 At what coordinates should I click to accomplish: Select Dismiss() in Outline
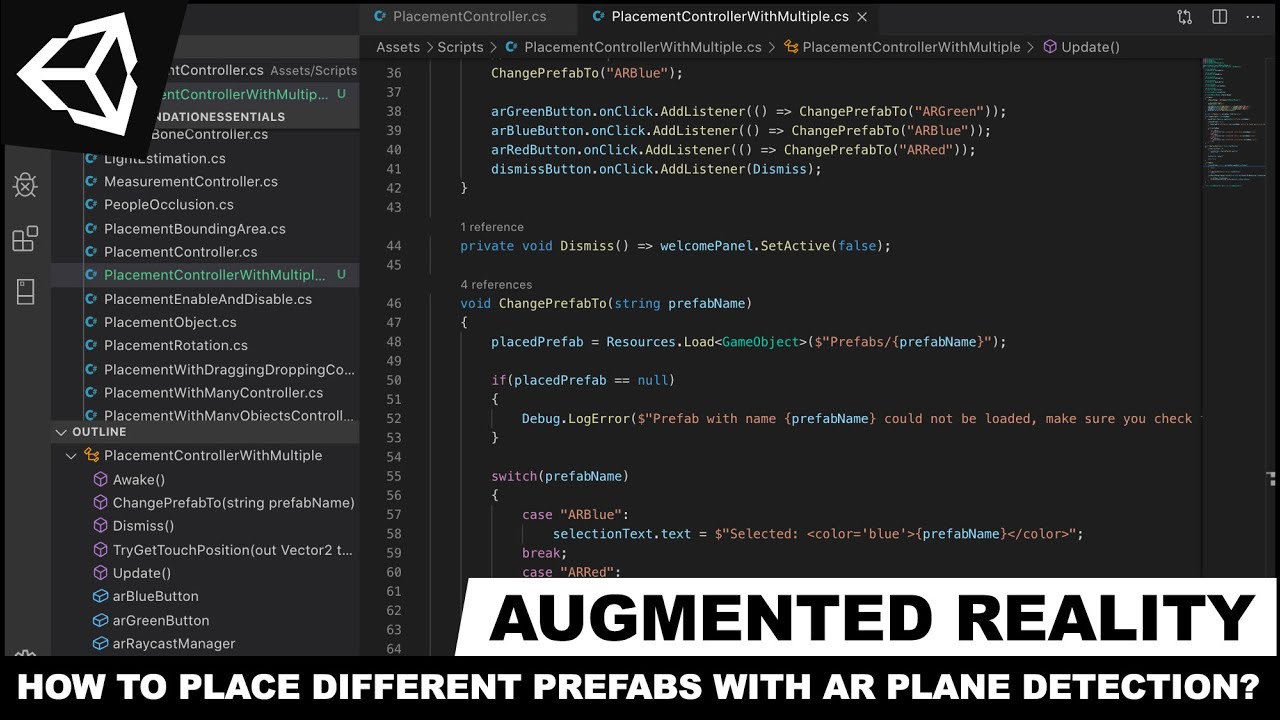(143, 525)
